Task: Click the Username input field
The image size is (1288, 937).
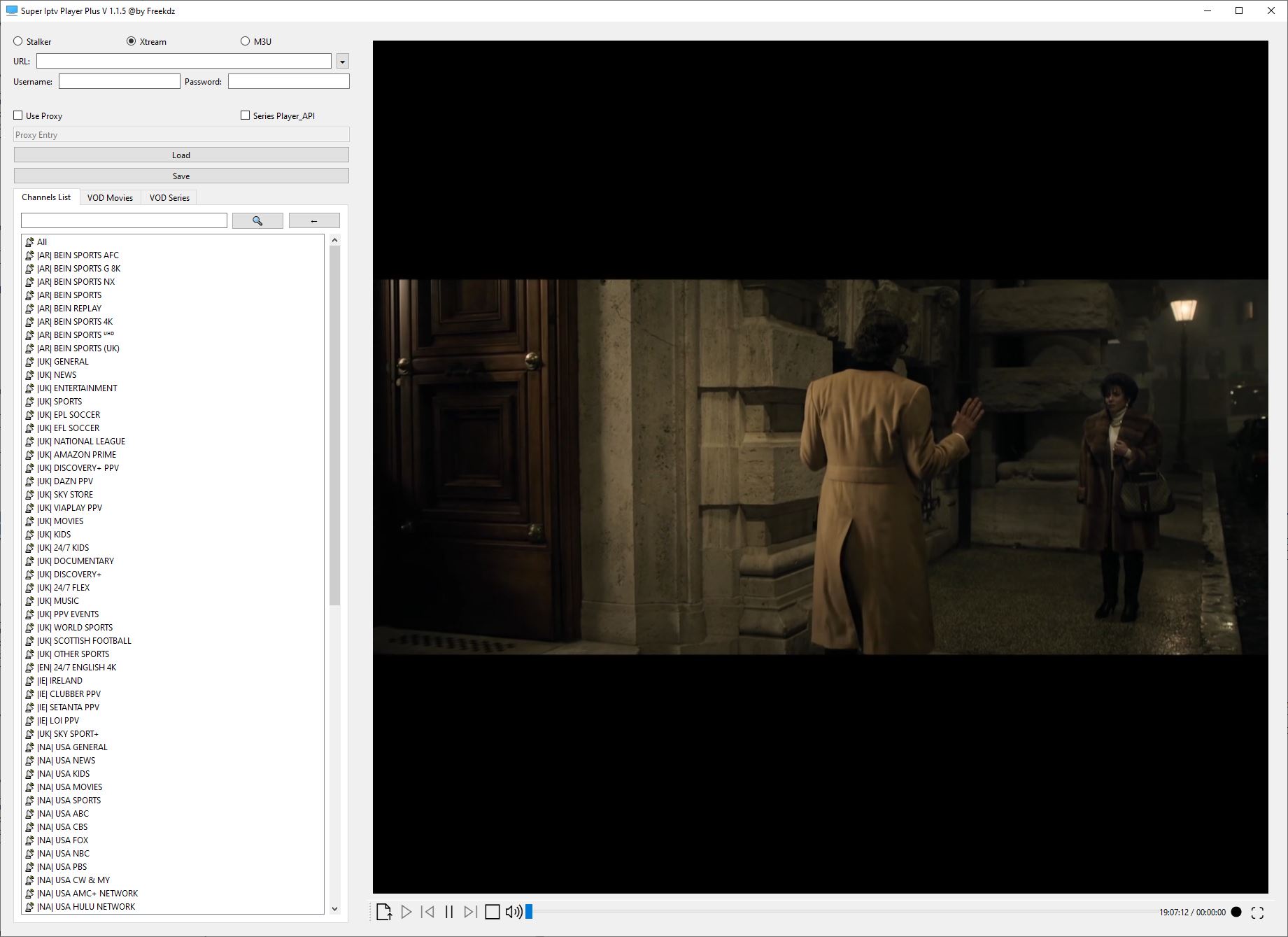Action: point(120,82)
